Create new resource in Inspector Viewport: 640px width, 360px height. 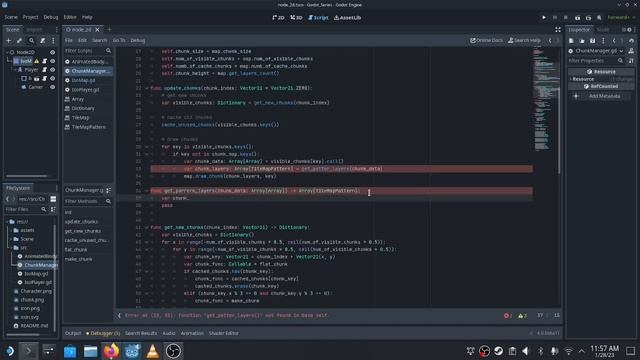coord(571,40)
